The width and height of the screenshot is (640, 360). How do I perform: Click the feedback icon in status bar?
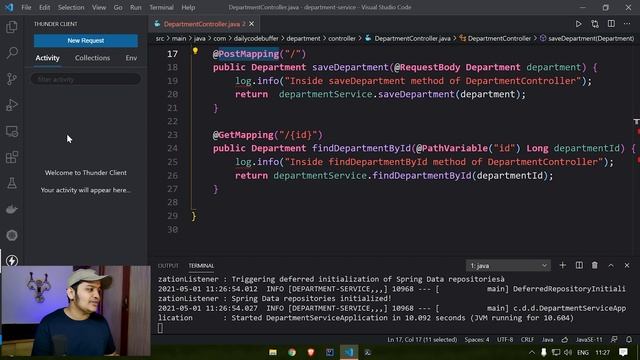[614, 340]
